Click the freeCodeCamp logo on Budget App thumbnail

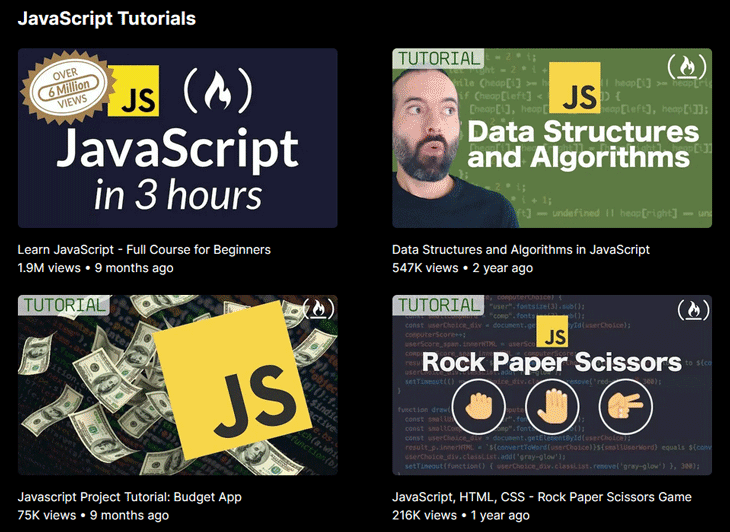point(317,309)
